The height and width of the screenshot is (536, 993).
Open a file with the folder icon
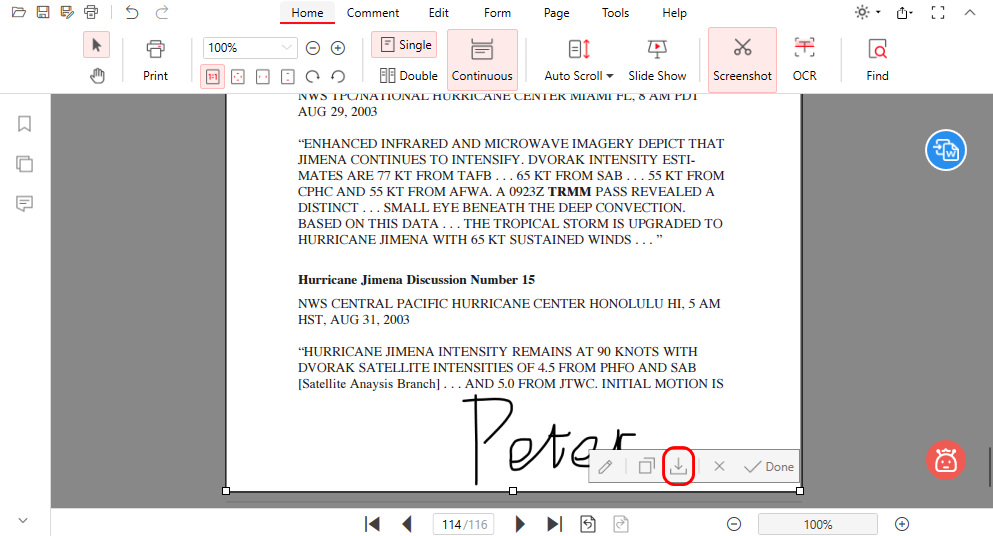coord(19,12)
